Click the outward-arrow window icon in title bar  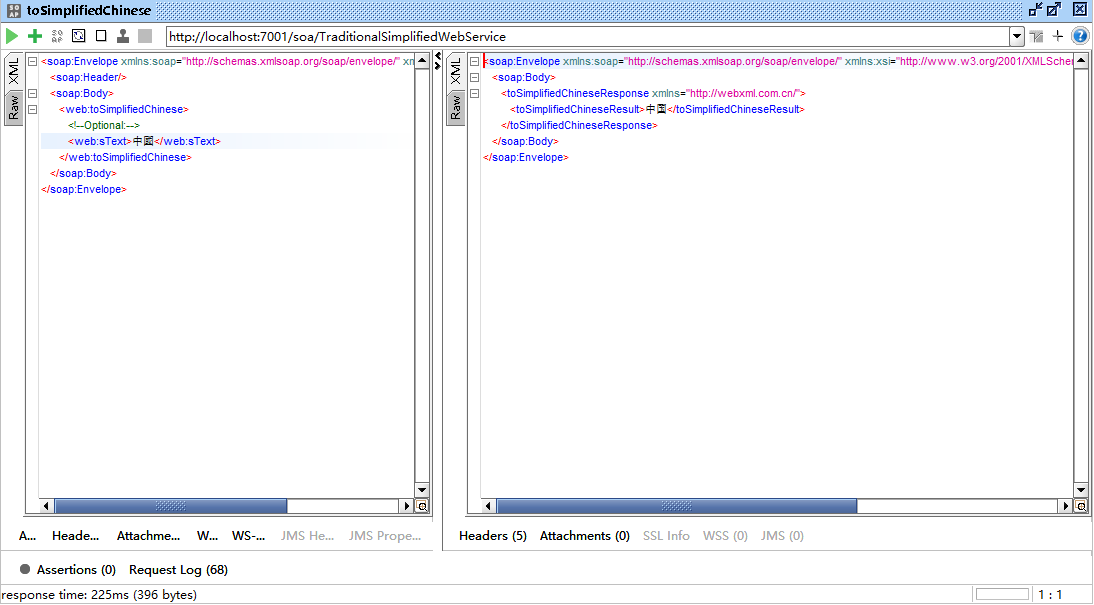(x=1054, y=9)
